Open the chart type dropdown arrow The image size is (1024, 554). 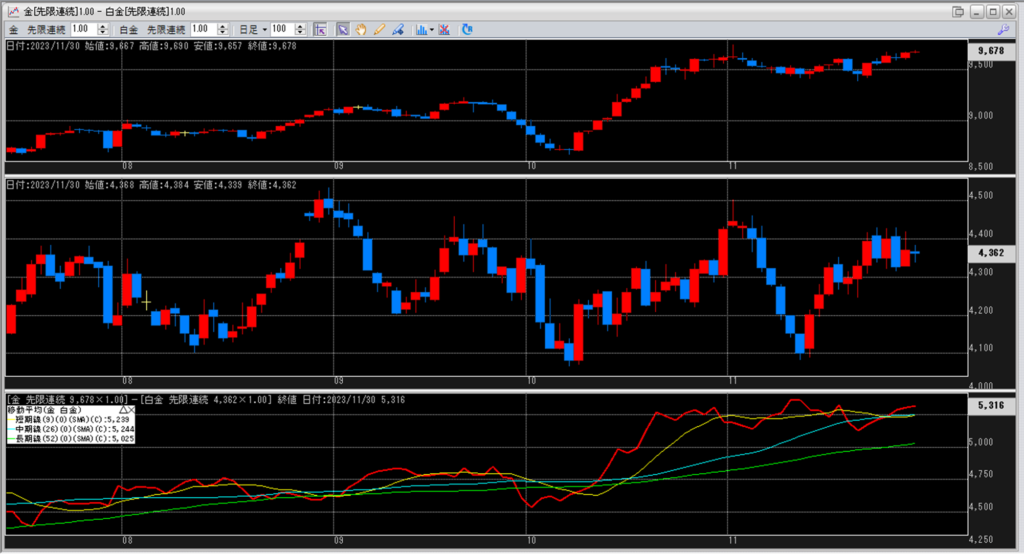[x=431, y=30]
